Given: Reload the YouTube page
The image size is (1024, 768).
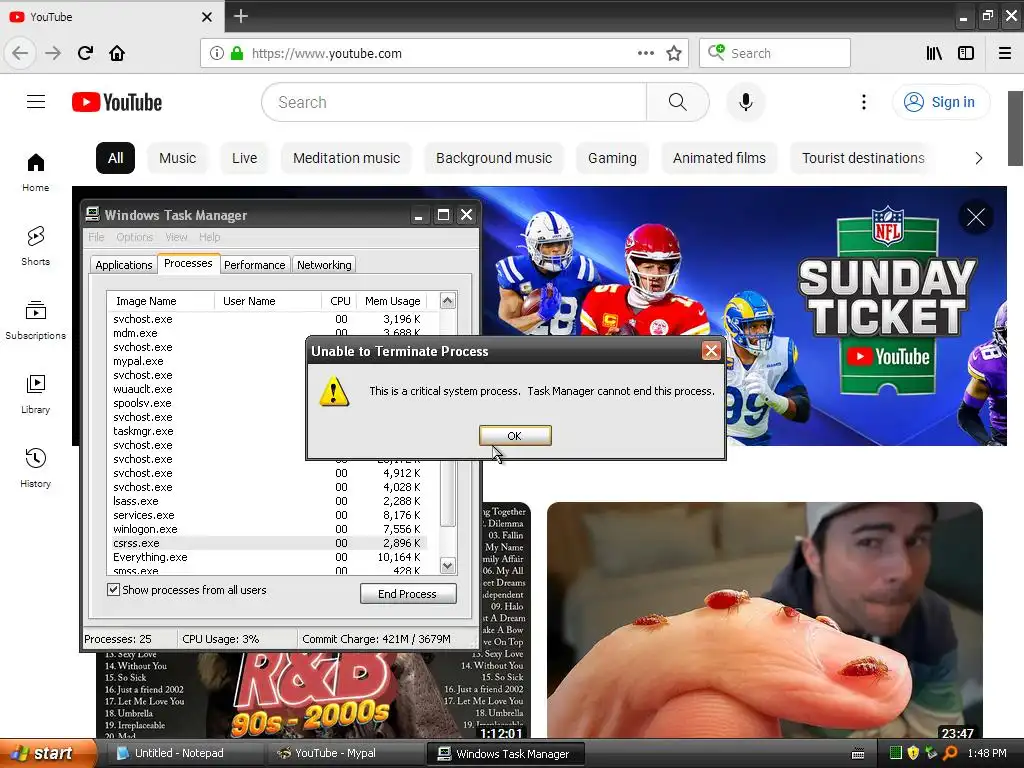Looking at the screenshot, I should (86, 53).
